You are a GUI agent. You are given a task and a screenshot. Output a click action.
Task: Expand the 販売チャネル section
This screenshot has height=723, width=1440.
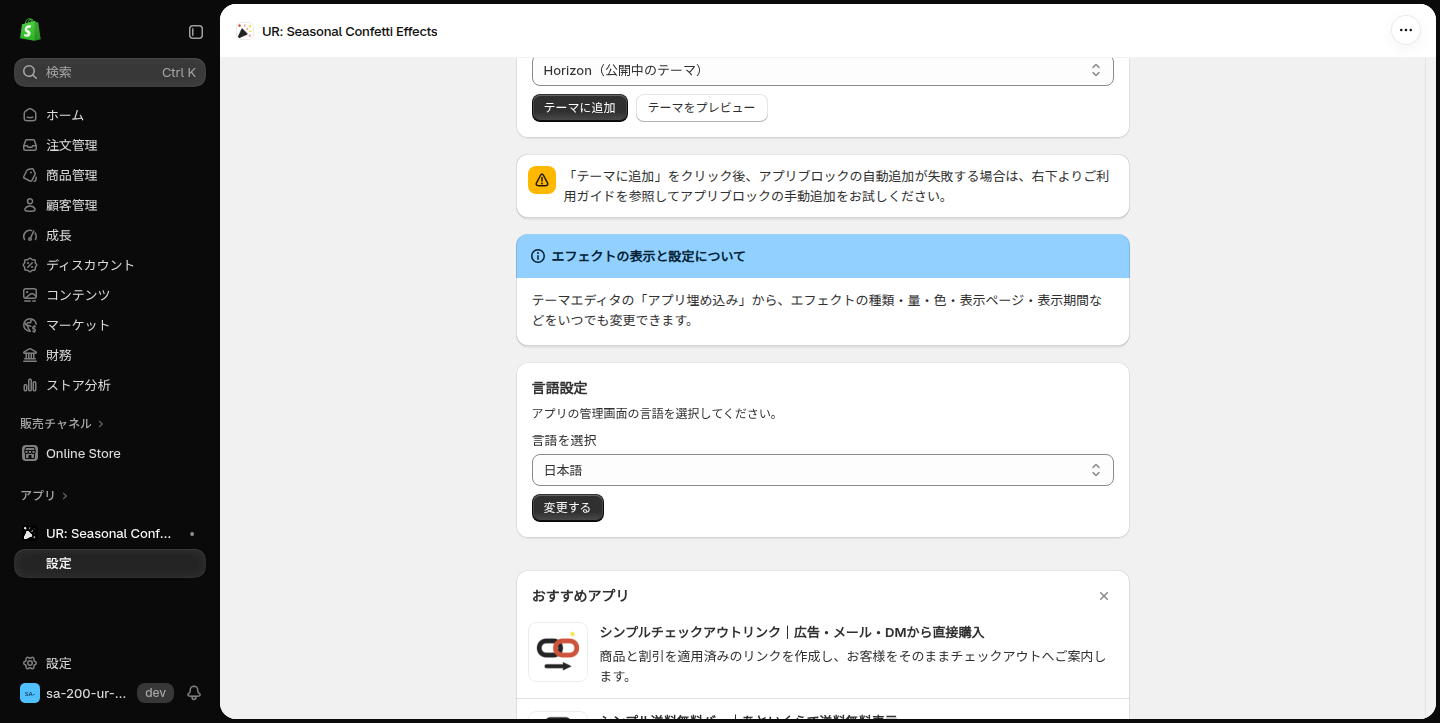coord(62,424)
